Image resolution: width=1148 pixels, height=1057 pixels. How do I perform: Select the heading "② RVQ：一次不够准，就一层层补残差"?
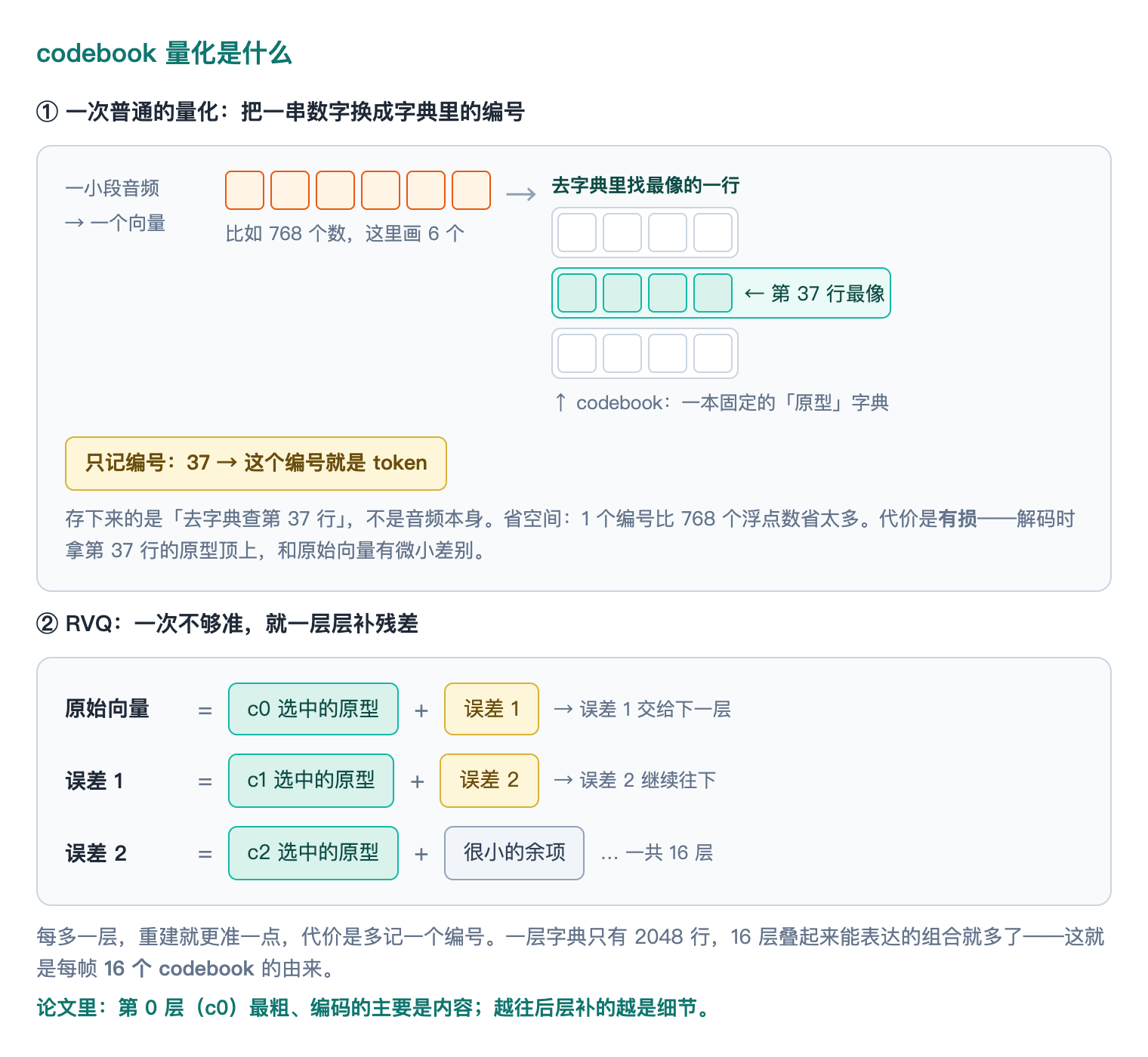pyautogui.click(x=227, y=624)
